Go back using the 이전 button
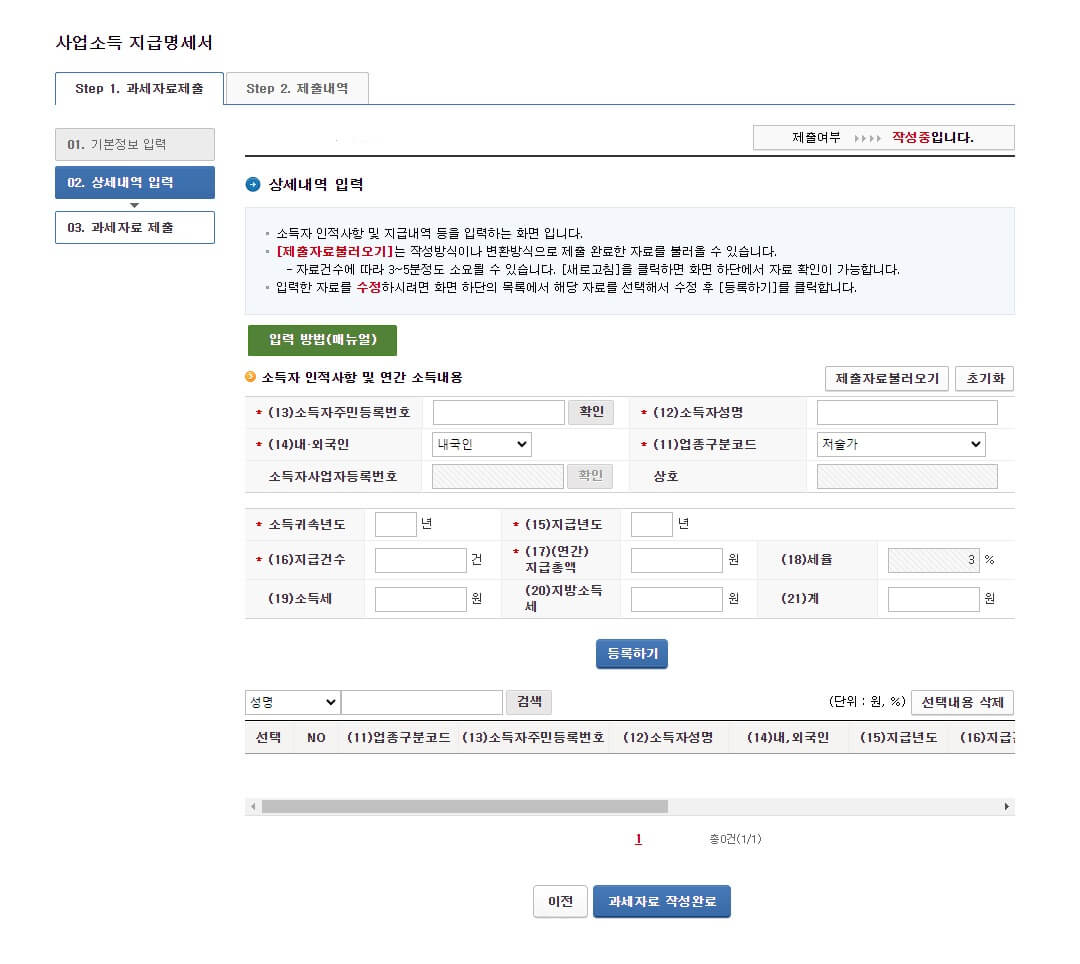The width and height of the screenshot is (1080, 964). [560, 901]
